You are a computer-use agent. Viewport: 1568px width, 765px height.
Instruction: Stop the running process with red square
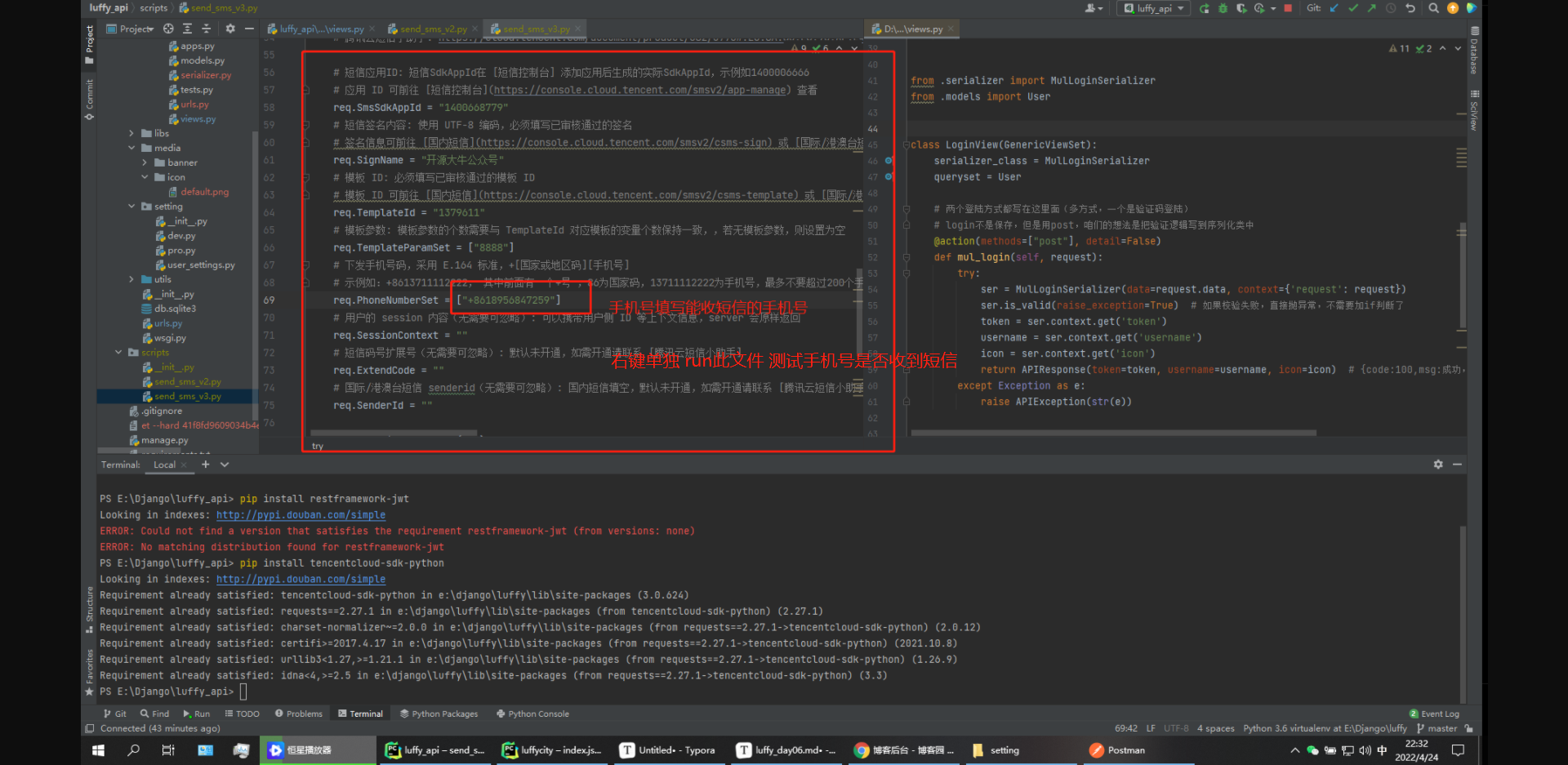[x=1288, y=8]
